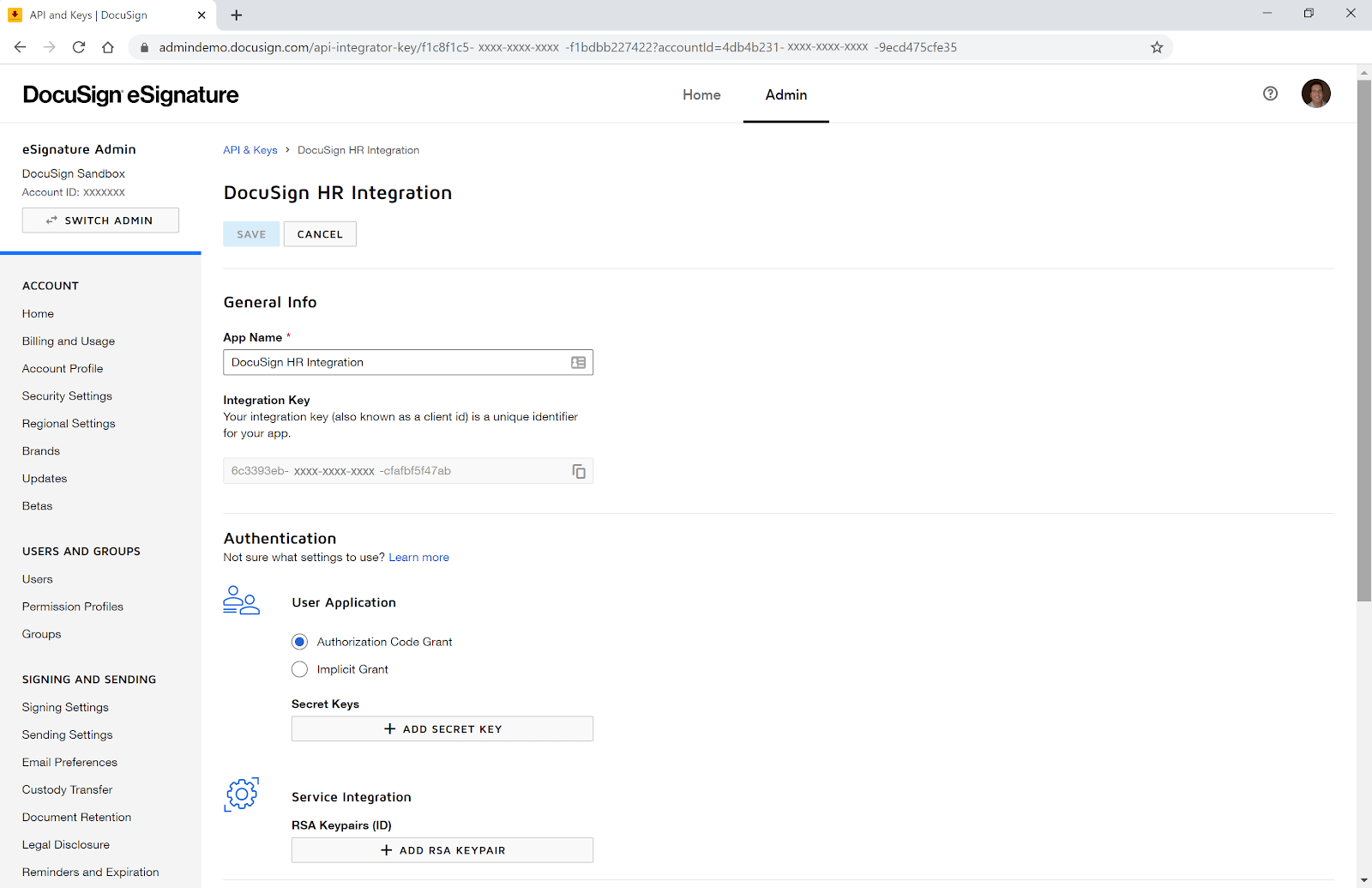
Task: Open your profile avatar menu
Action: [x=1315, y=94]
